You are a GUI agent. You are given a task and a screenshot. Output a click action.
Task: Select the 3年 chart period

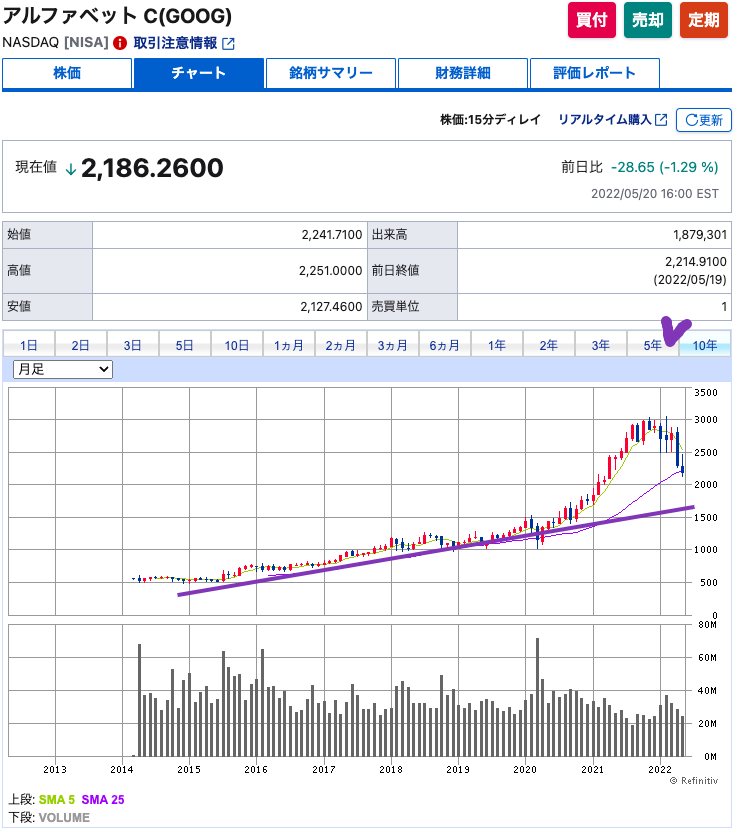pyautogui.click(x=601, y=345)
